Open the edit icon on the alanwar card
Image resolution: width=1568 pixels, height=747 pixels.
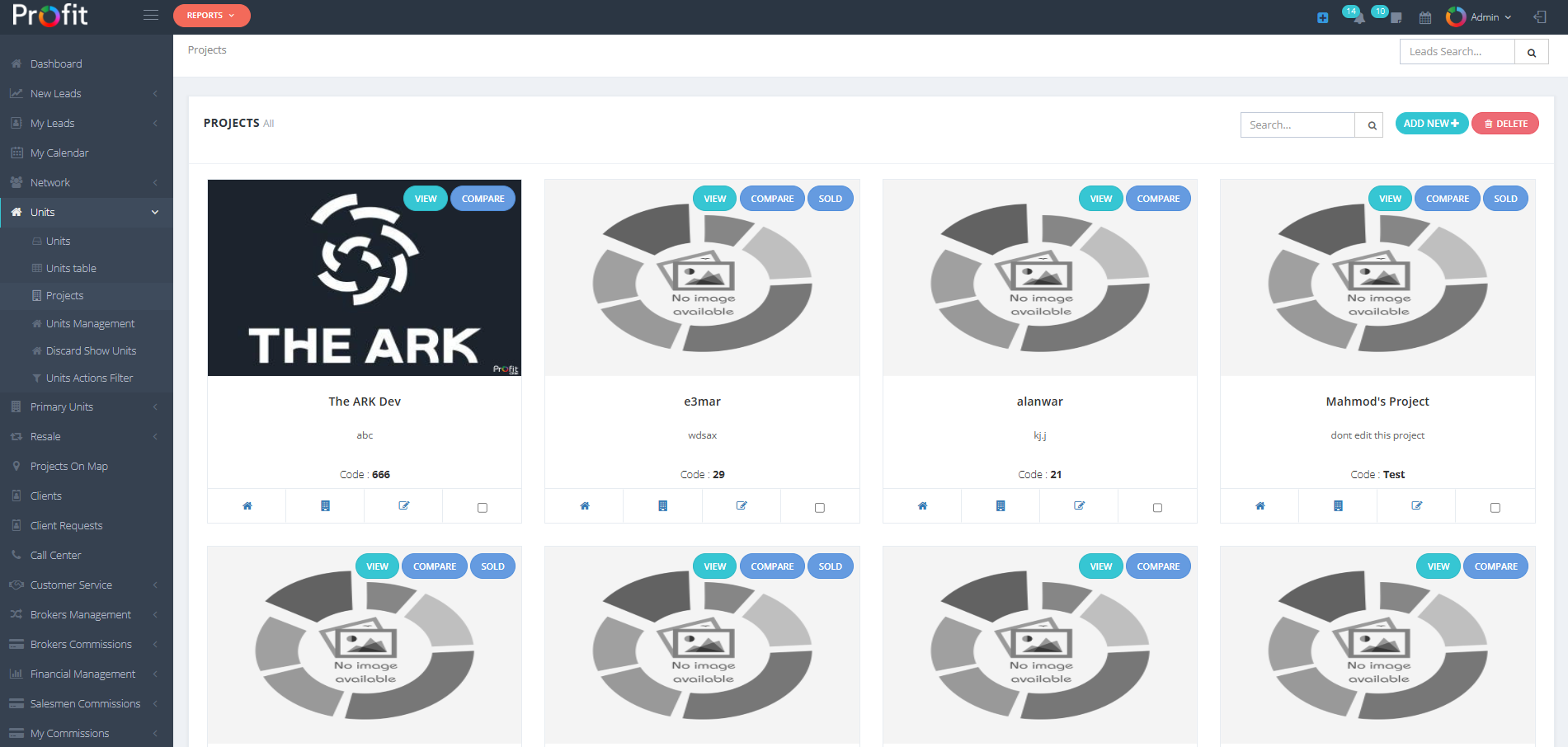(1079, 505)
